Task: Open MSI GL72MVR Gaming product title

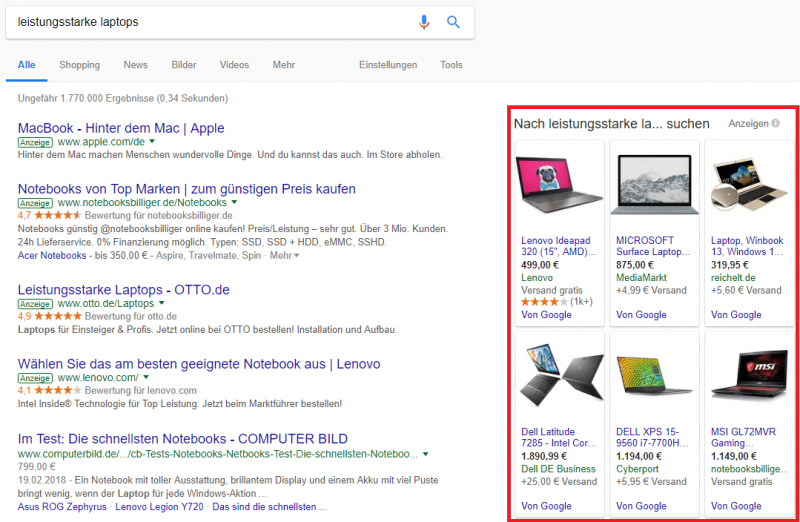Action: pos(743,437)
